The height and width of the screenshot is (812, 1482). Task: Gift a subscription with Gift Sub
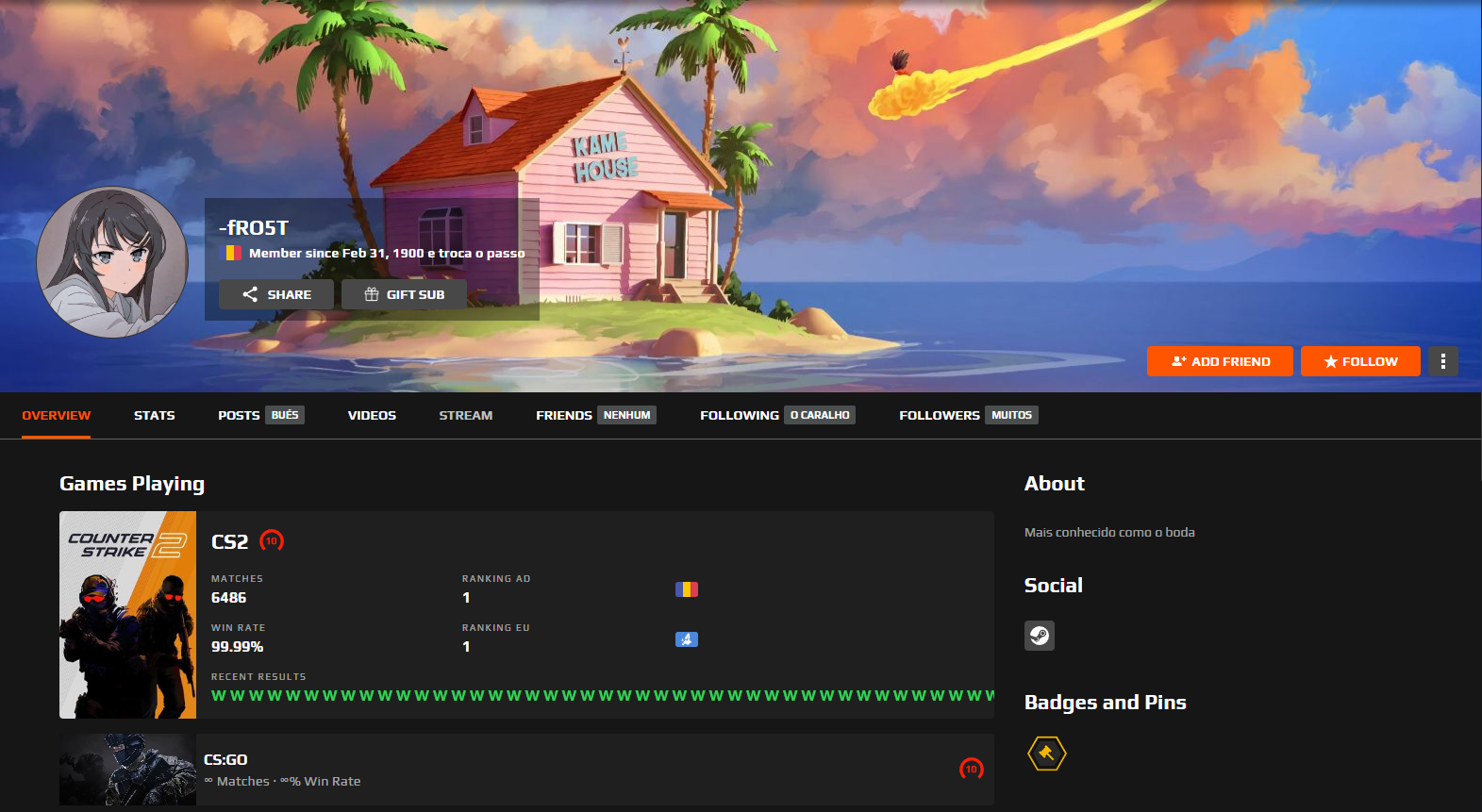click(404, 294)
